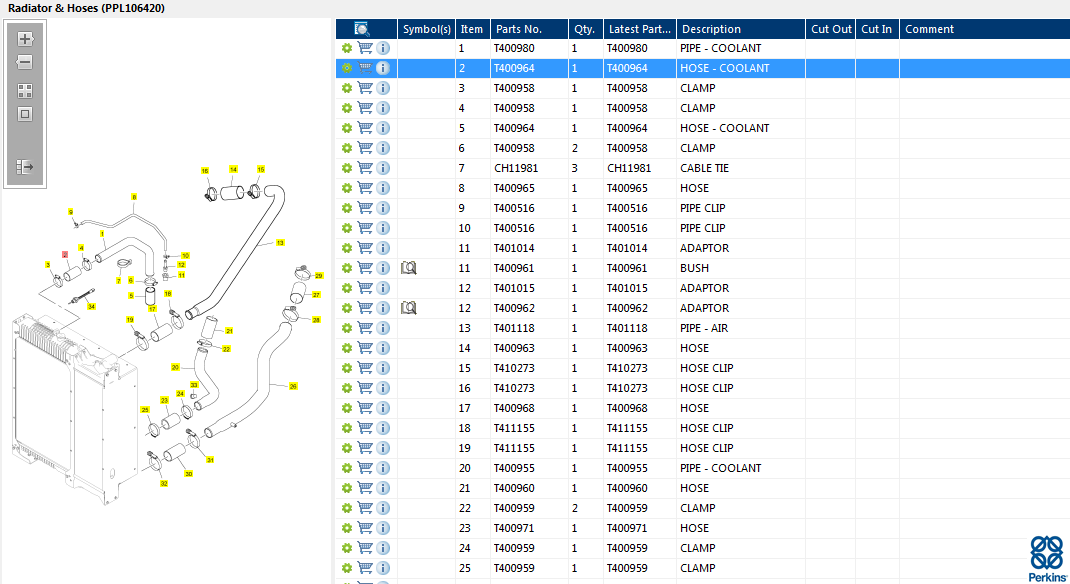Image resolution: width=1070 pixels, height=584 pixels.
Task: Select callout 13 on the diagram
Action: 280,243
